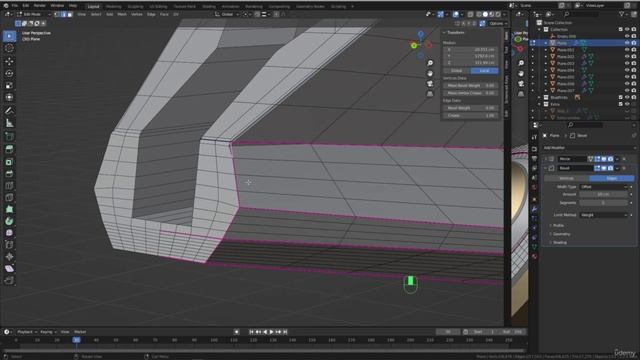Choose Vertices affect mode in Bevel modifier
640x360 pixels.
point(567,178)
